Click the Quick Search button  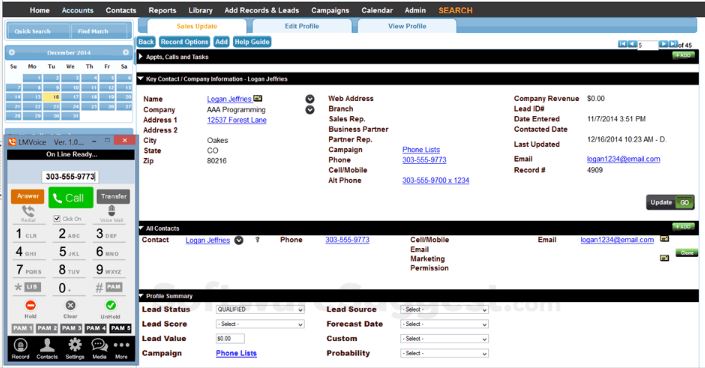(32, 31)
